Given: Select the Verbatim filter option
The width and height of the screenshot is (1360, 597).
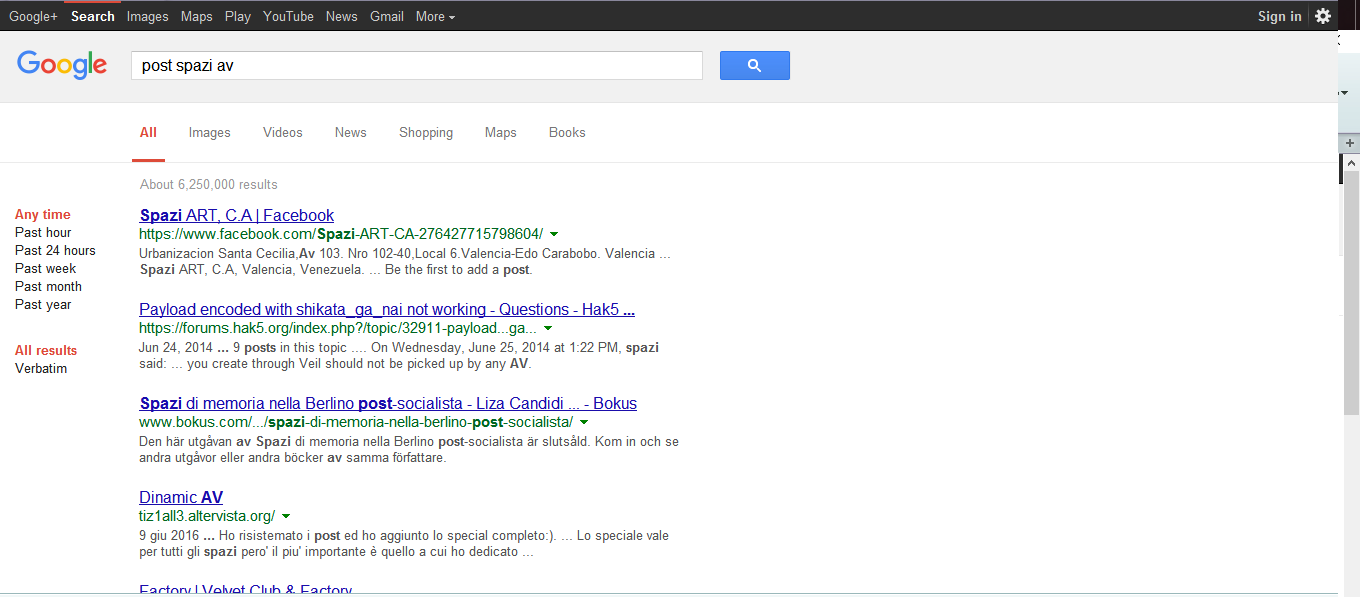Looking at the screenshot, I should point(41,368).
